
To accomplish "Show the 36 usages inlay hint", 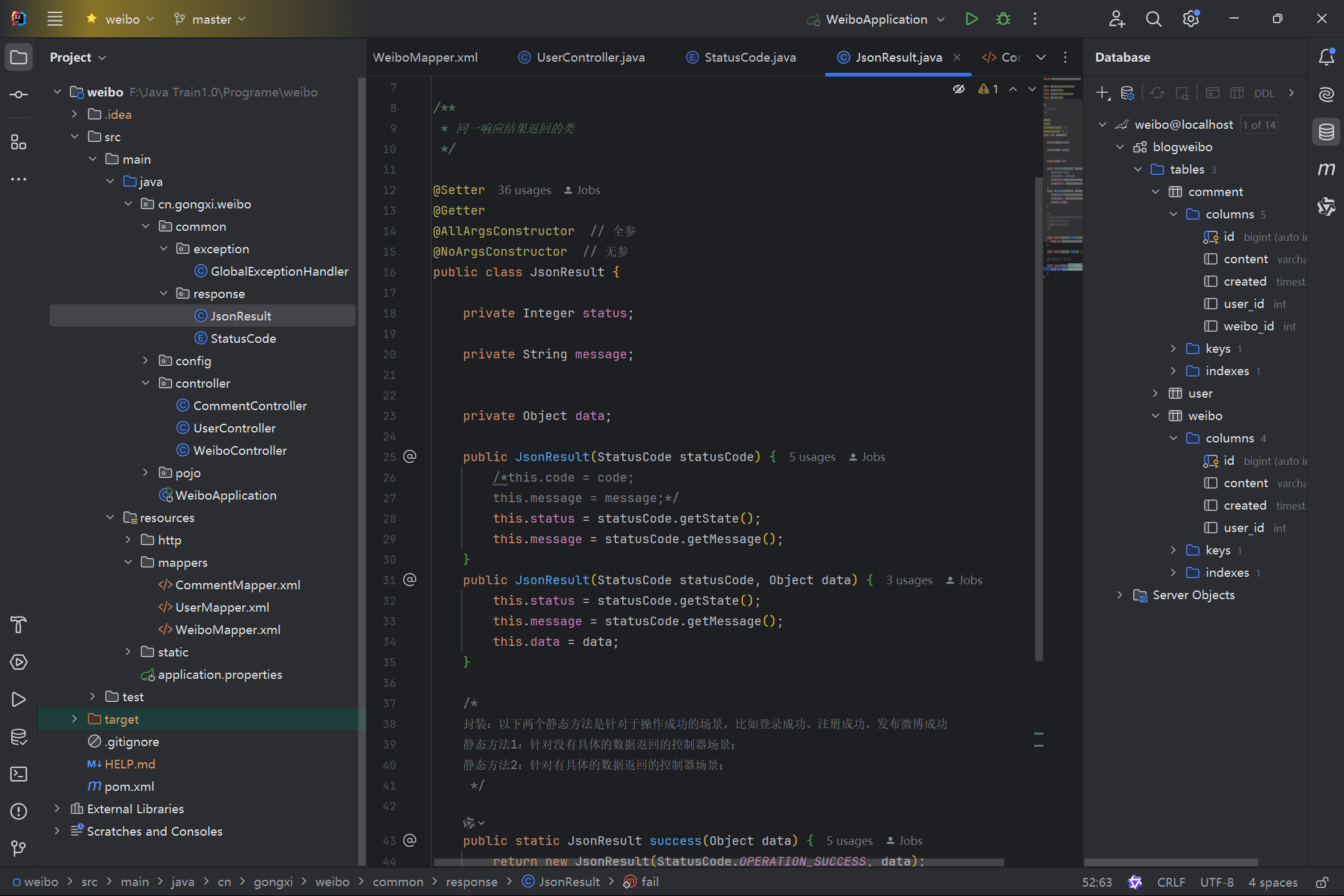I will coord(525,190).
